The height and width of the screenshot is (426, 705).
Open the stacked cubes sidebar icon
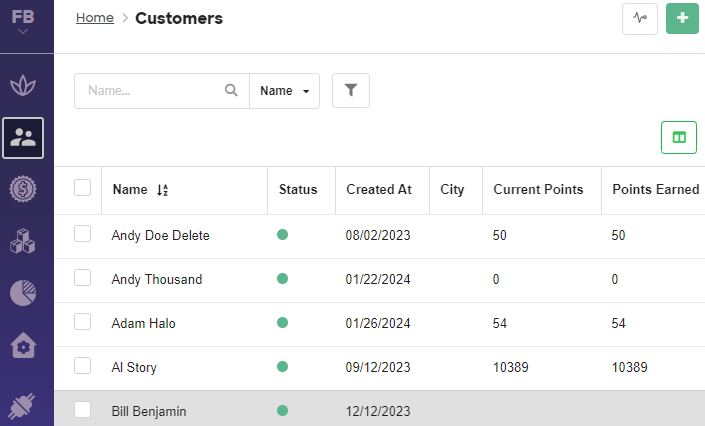point(23,241)
